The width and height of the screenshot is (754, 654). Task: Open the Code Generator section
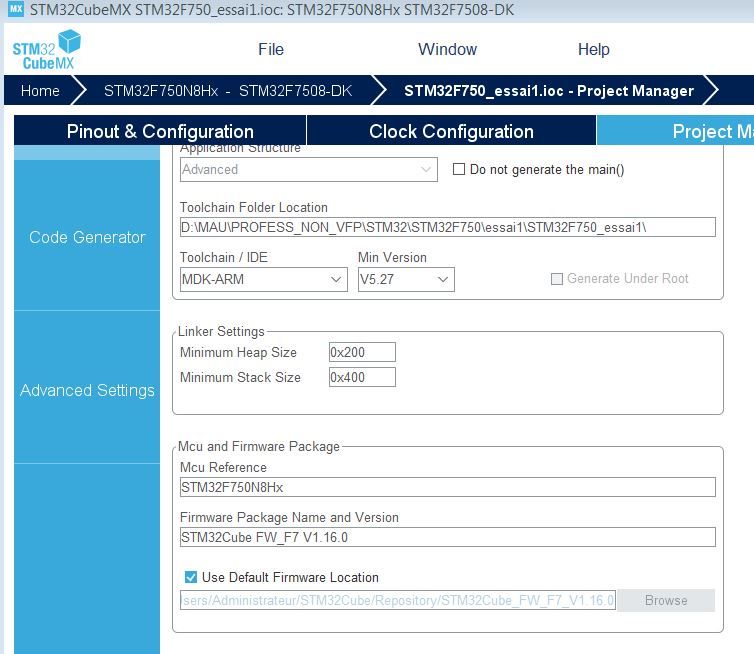87,237
